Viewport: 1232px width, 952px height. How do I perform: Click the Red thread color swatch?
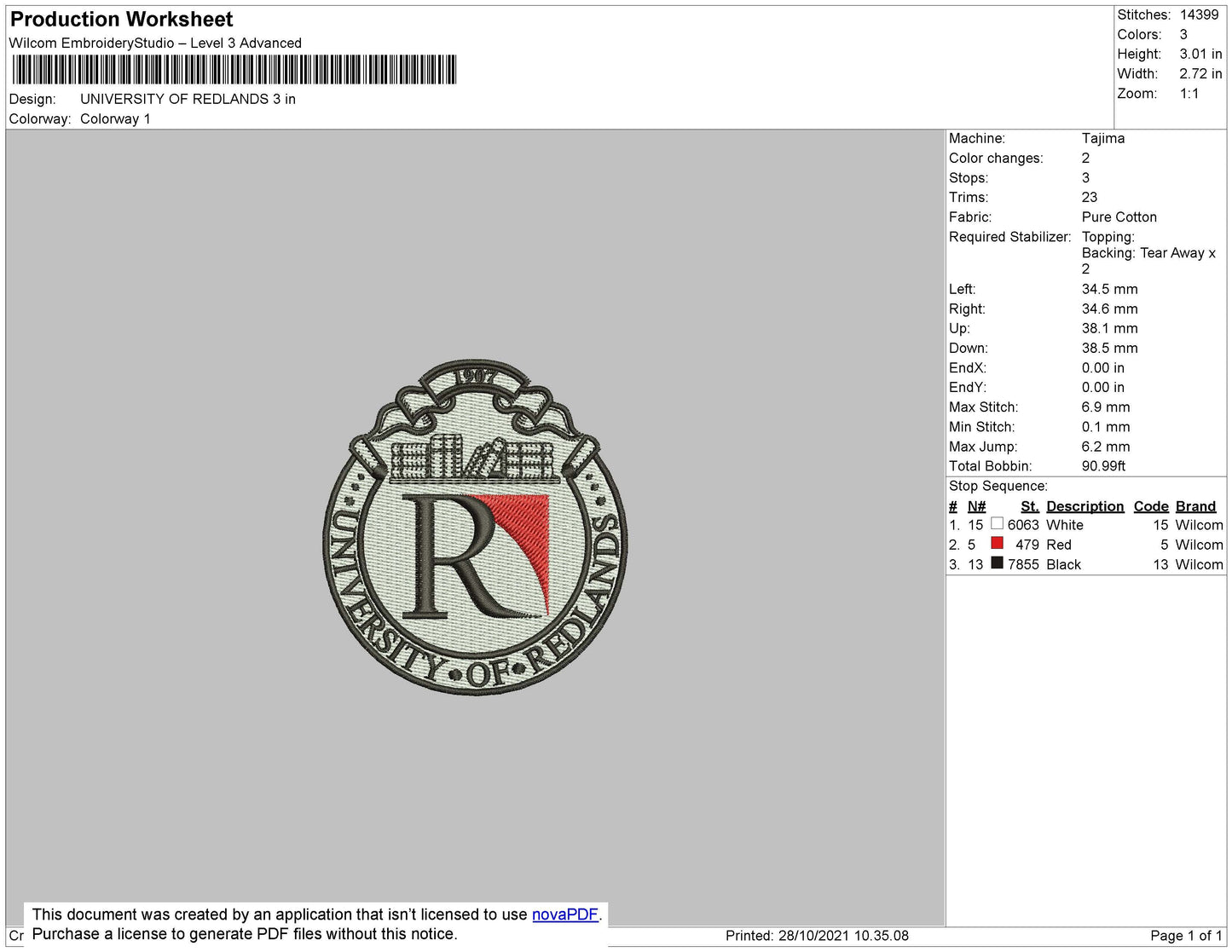click(x=997, y=543)
